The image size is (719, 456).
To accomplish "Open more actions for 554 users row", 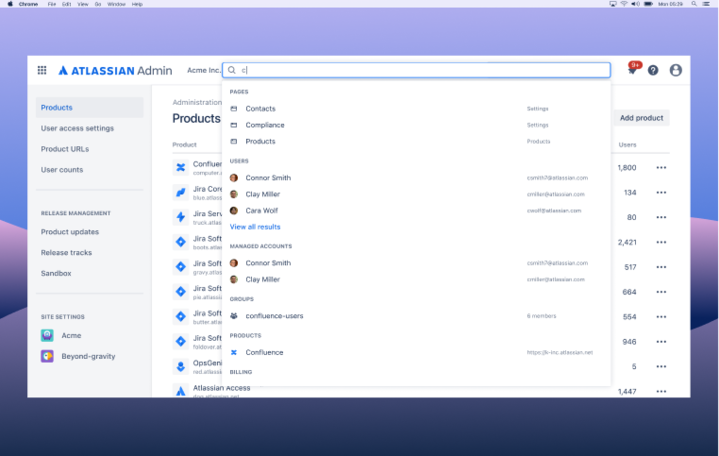I will (661, 317).
